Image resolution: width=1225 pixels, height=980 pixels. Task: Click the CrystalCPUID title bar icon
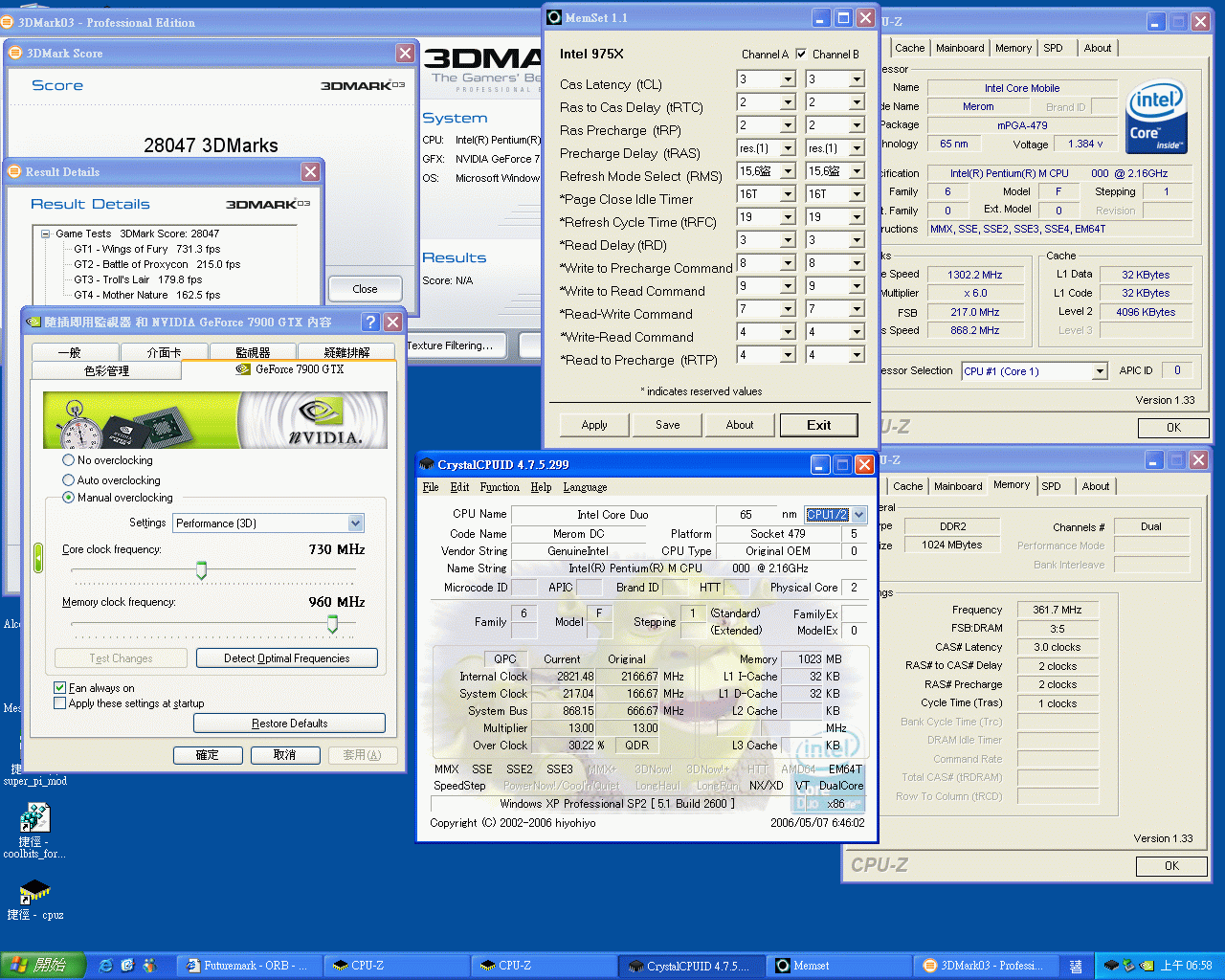point(427,464)
